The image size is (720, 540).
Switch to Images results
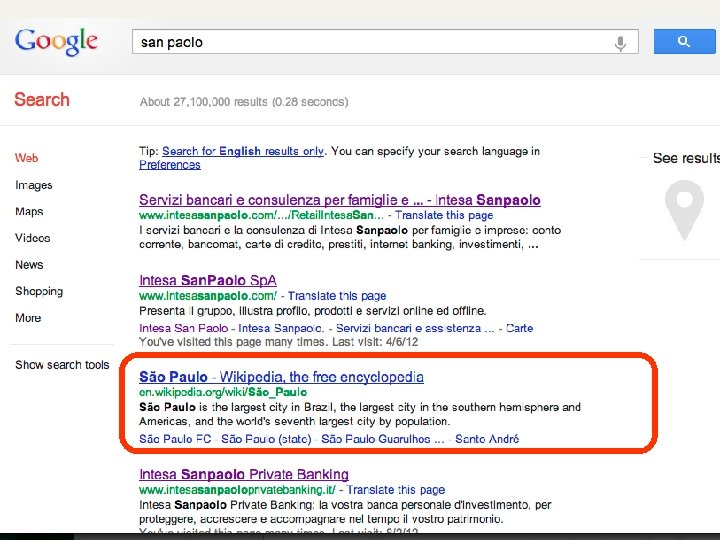pyautogui.click(x=34, y=185)
